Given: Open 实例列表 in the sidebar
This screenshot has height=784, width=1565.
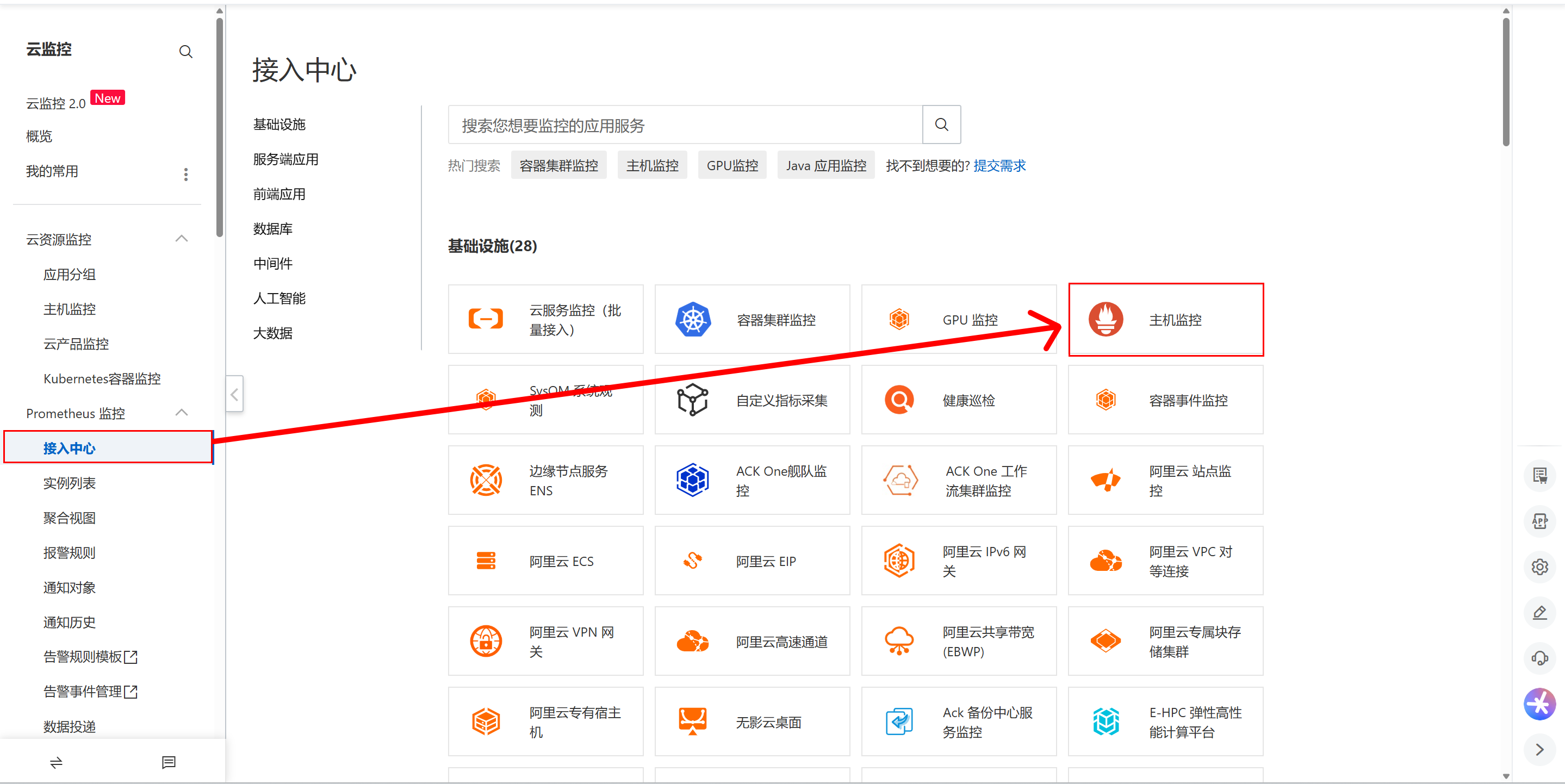Looking at the screenshot, I should pos(69,483).
